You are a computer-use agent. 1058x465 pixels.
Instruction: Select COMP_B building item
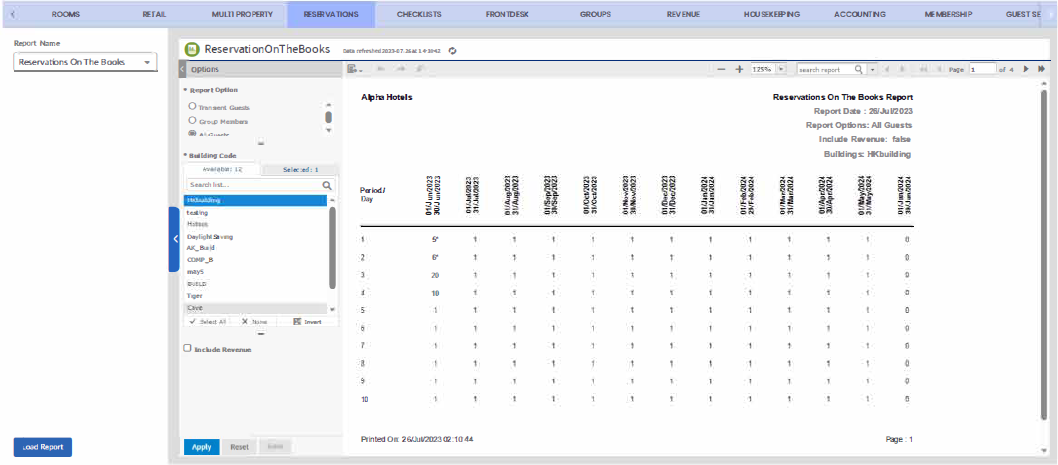(256, 260)
